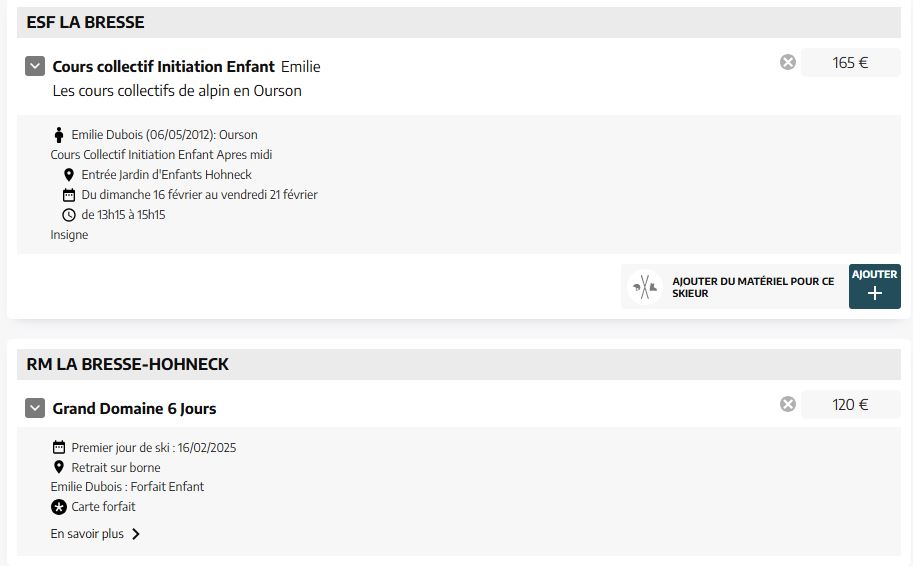
Task: Click the star badge icon for Carte forfait
Action: point(59,507)
